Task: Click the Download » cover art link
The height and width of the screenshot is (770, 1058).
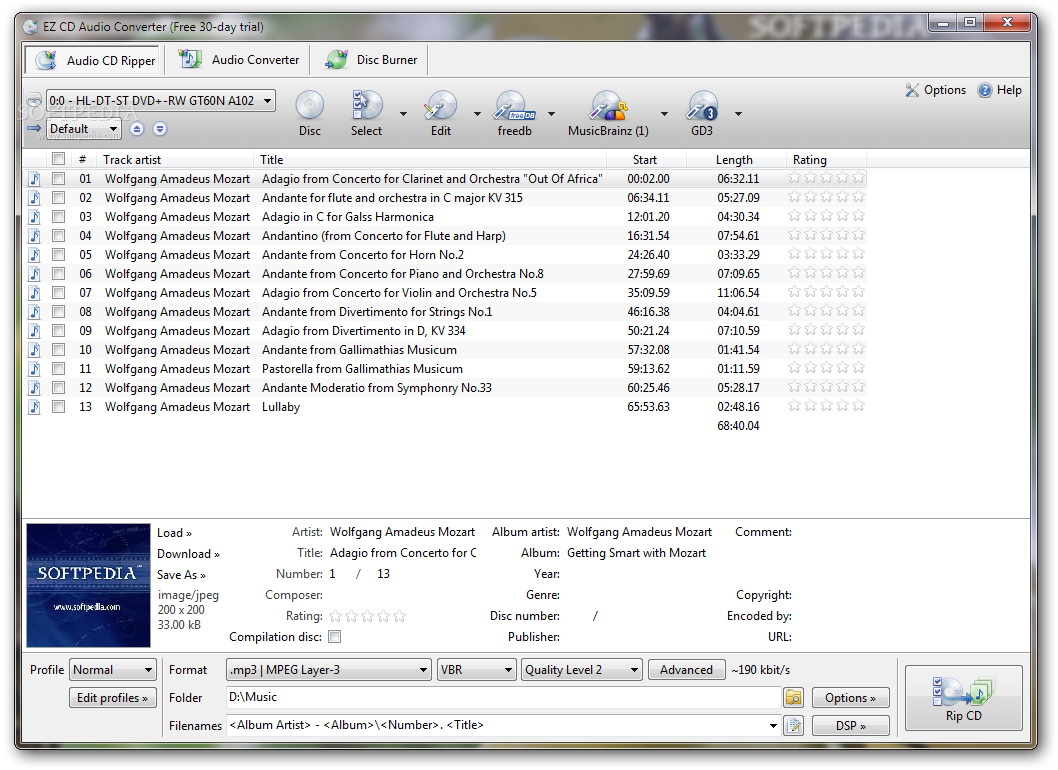Action: coord(188,554)
